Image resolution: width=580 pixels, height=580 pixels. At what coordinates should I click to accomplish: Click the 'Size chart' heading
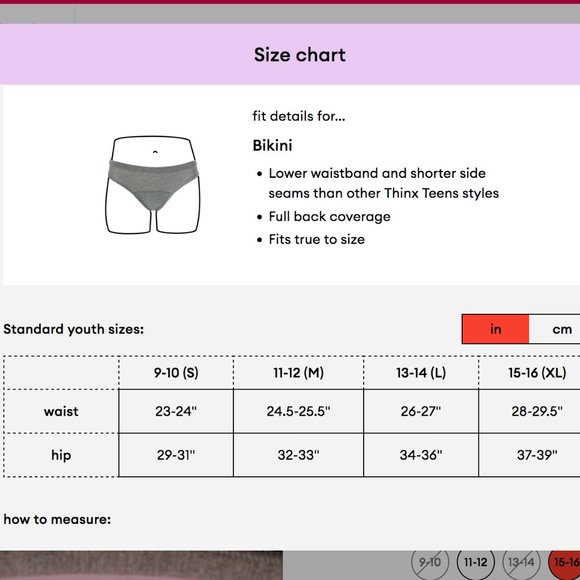pyautogui.click(x=300, y=55)
